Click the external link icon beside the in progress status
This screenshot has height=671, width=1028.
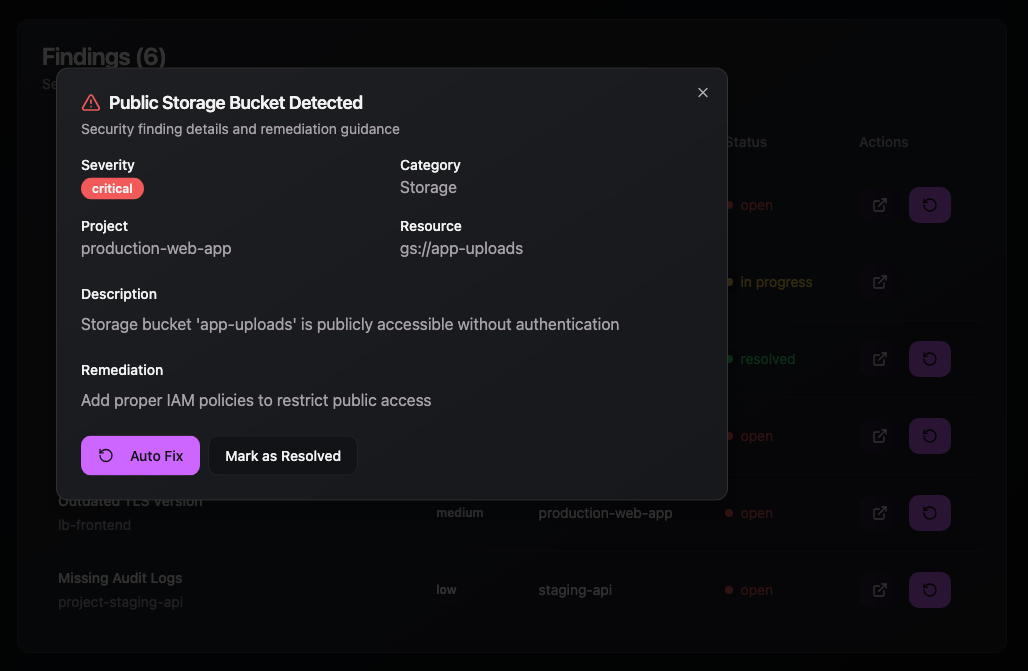[x=878, y=283]
